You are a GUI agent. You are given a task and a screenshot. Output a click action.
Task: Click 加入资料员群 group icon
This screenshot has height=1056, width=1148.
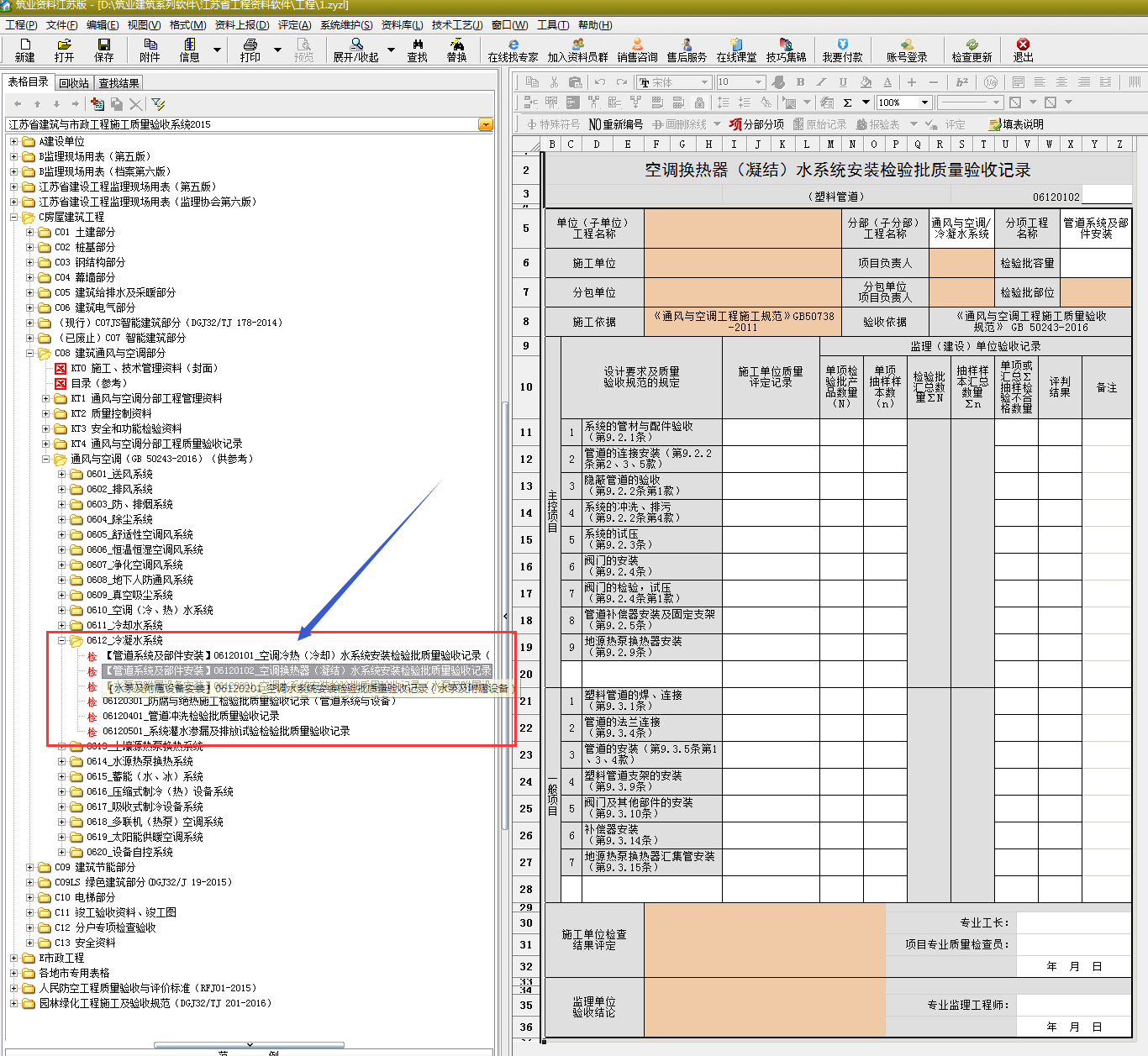(x=577, y=50)
